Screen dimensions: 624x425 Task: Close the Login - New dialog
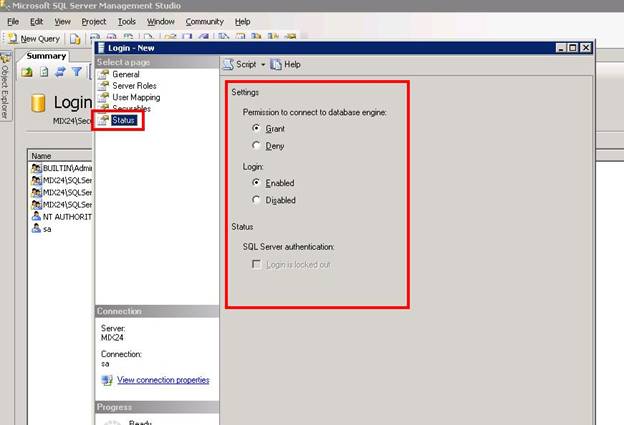pyautogui.click(x=585, y=48)
